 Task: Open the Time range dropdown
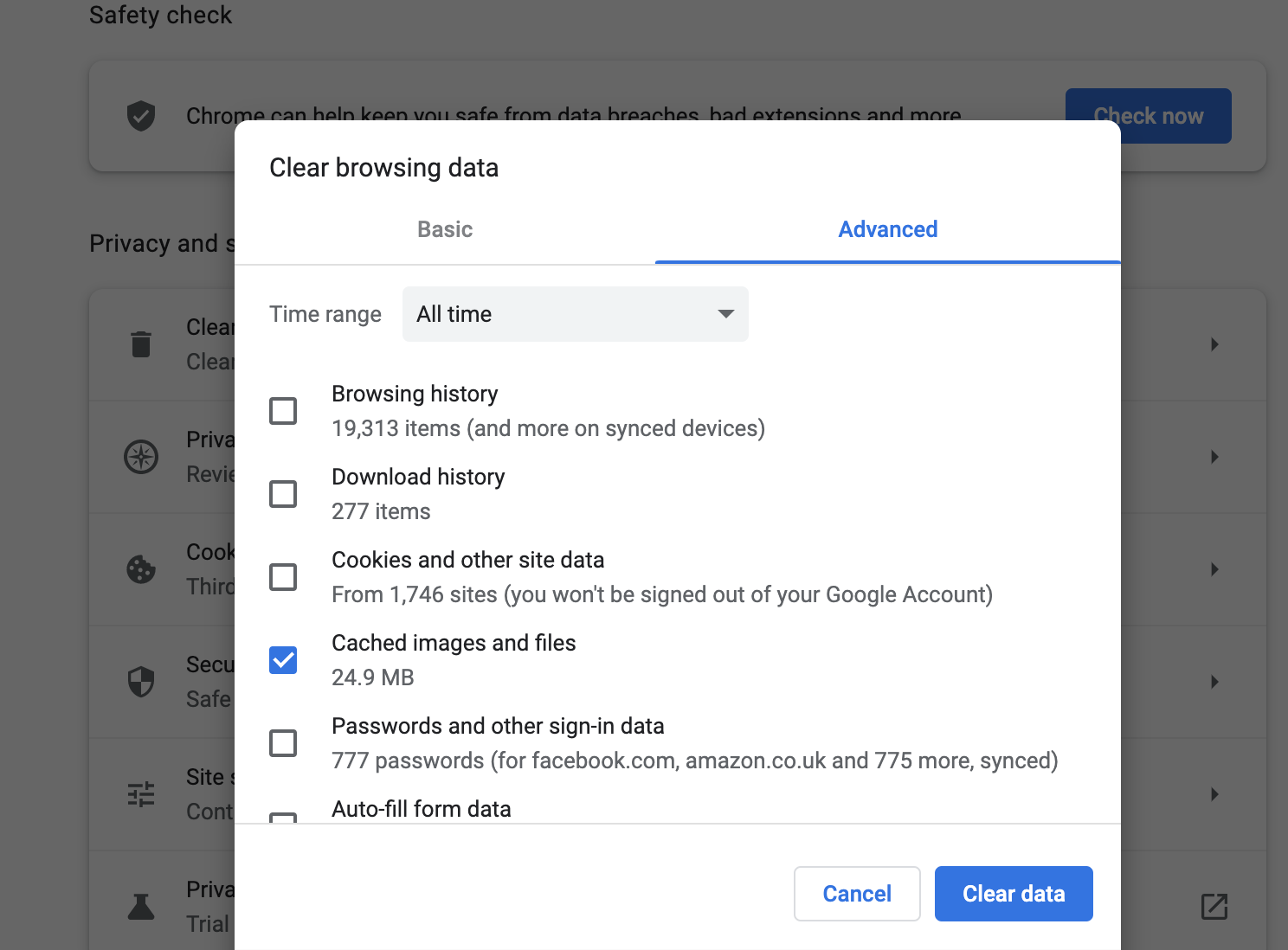(575, 314)
